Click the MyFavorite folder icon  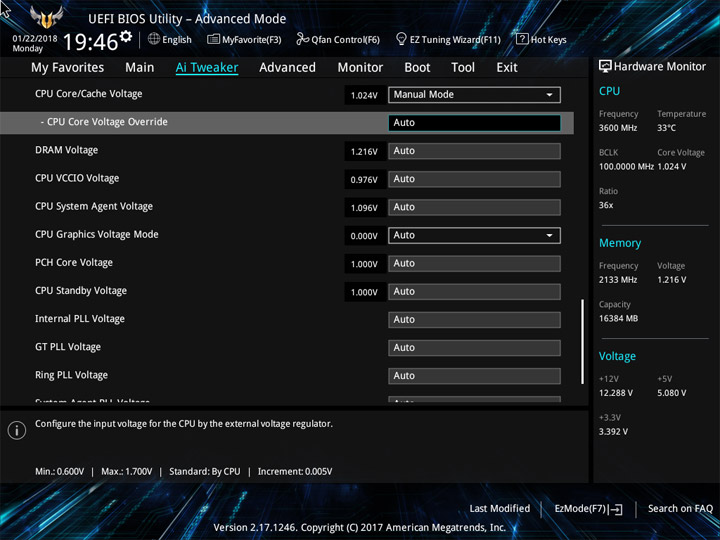(x=213, y=39)
